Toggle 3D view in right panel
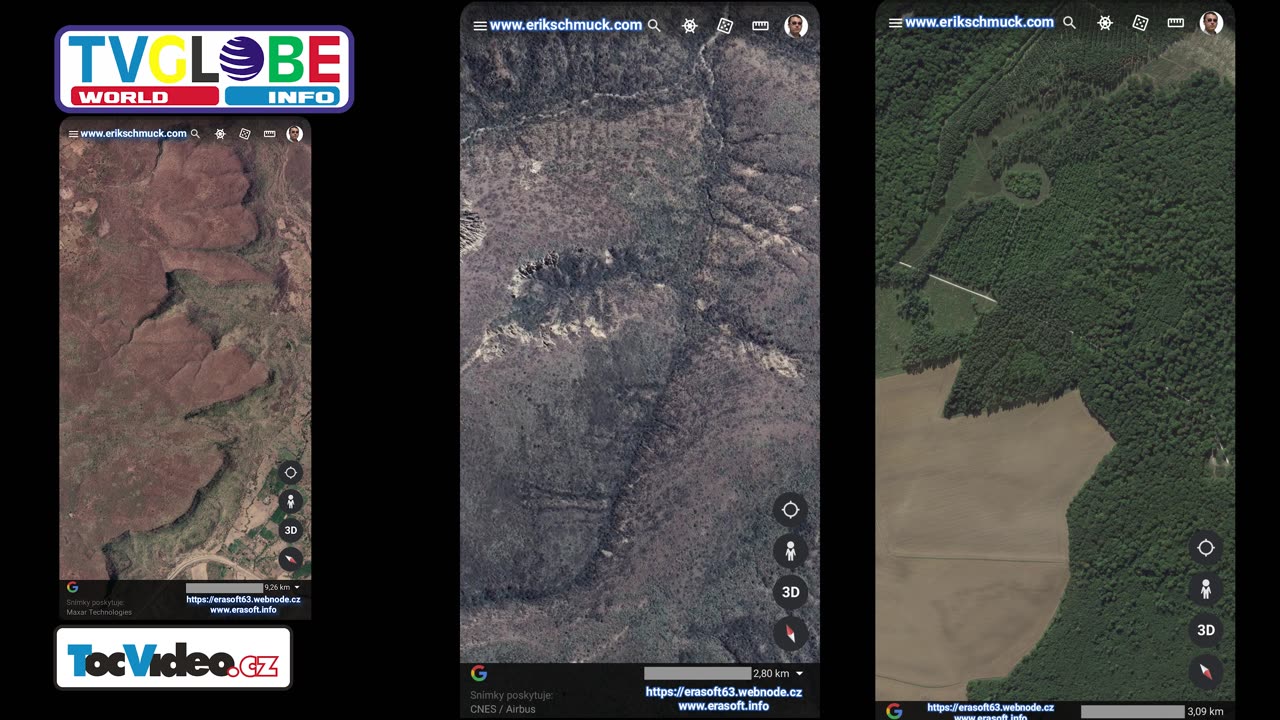The height and width of the screenshot is (720, 1280). 1206,630
